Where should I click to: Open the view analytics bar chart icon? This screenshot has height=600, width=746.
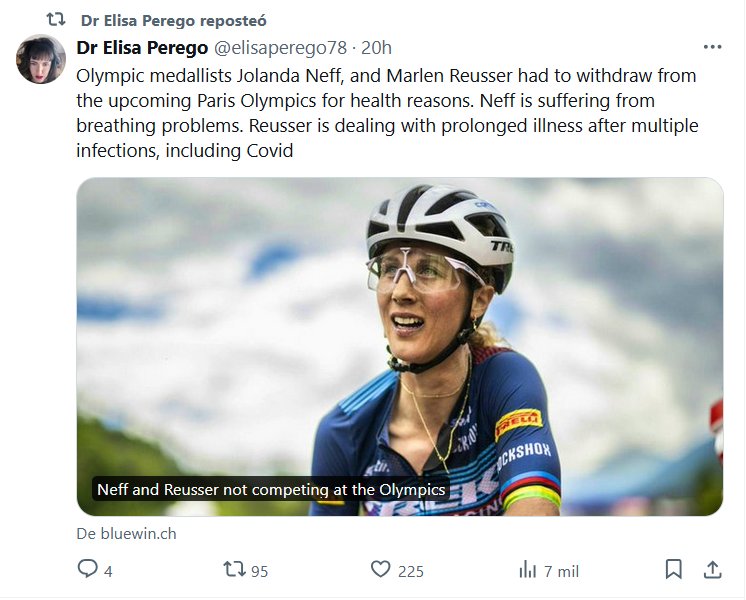click(x=528, y=570)
